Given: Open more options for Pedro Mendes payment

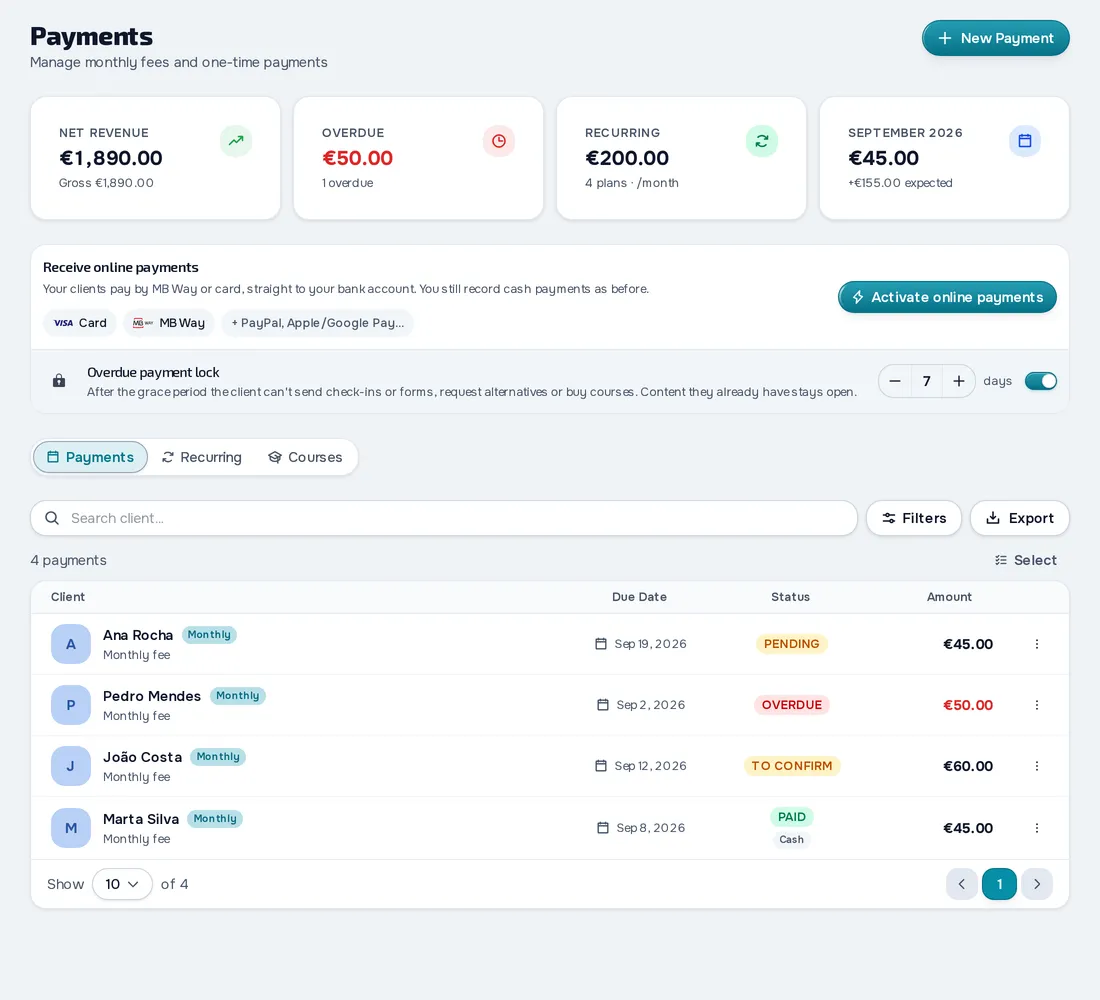Looking at the screenshot, I should [x=1036, y=705].
